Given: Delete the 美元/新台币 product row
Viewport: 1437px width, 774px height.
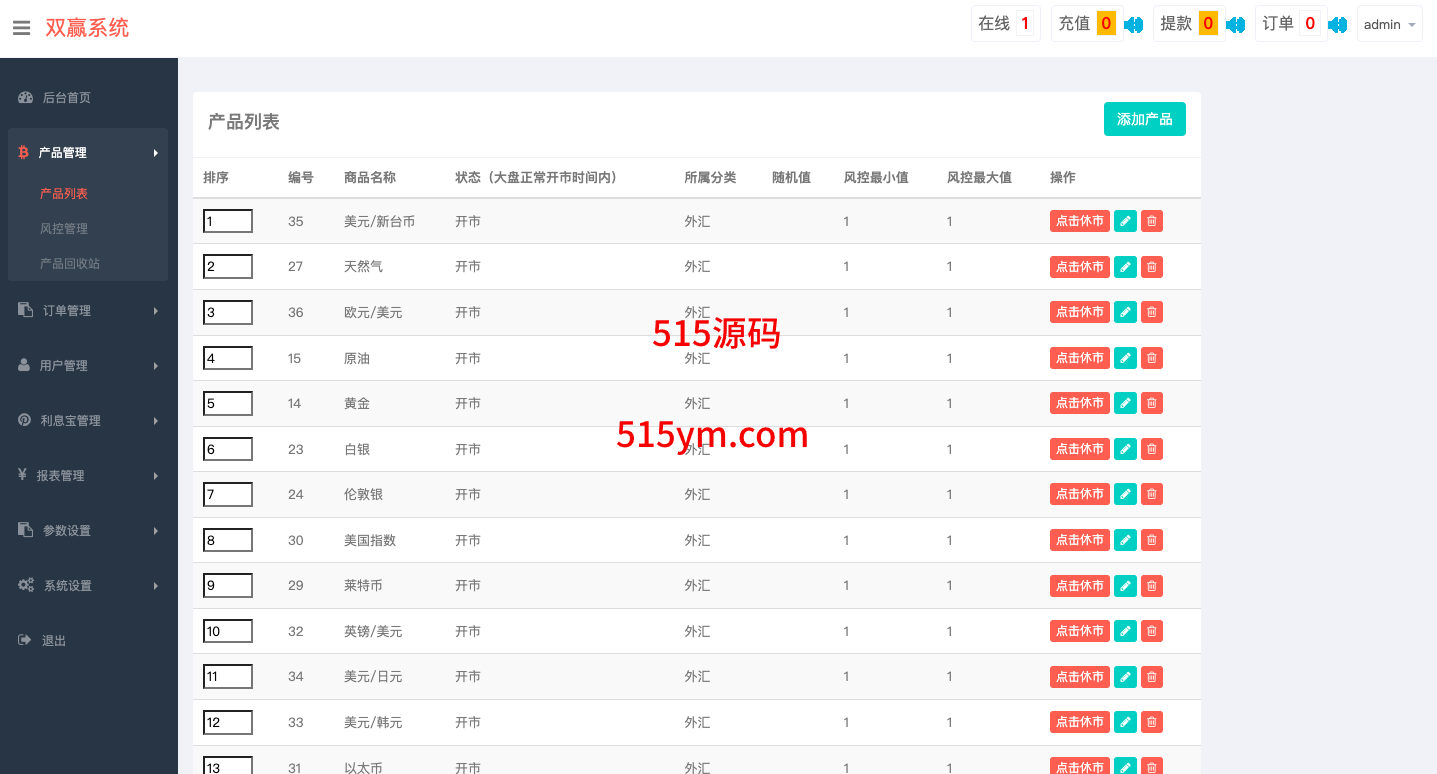Looking at the screenshot, I should tap(1152, 221).
